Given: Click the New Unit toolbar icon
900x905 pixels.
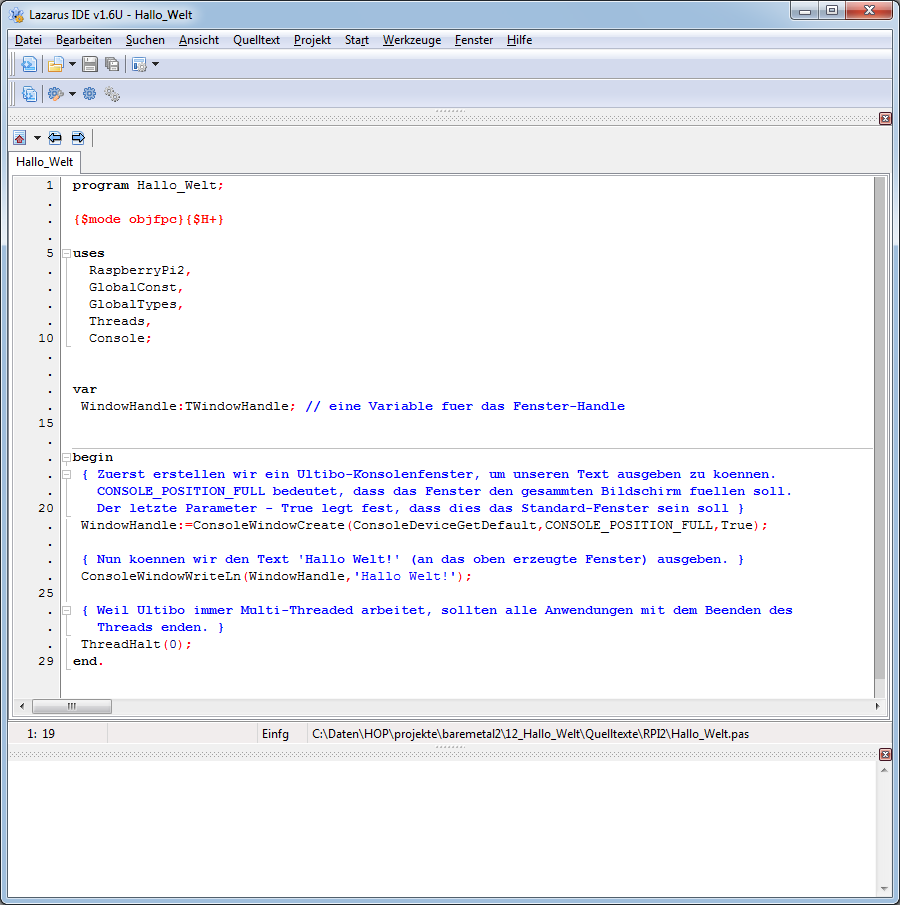Looking at the screenshot, I should (29, 64).
